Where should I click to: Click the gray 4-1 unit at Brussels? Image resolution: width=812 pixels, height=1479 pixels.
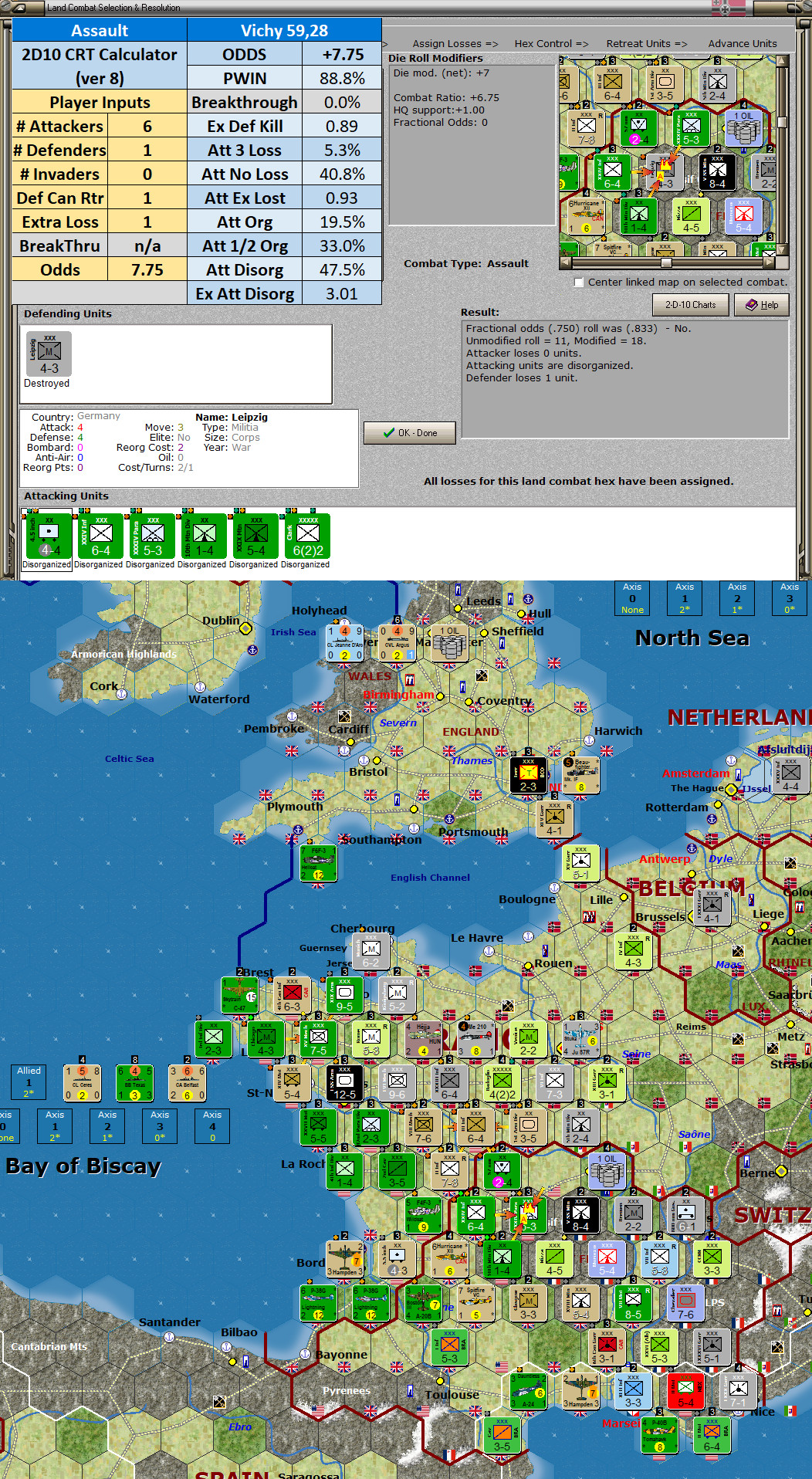click(712, 906)
